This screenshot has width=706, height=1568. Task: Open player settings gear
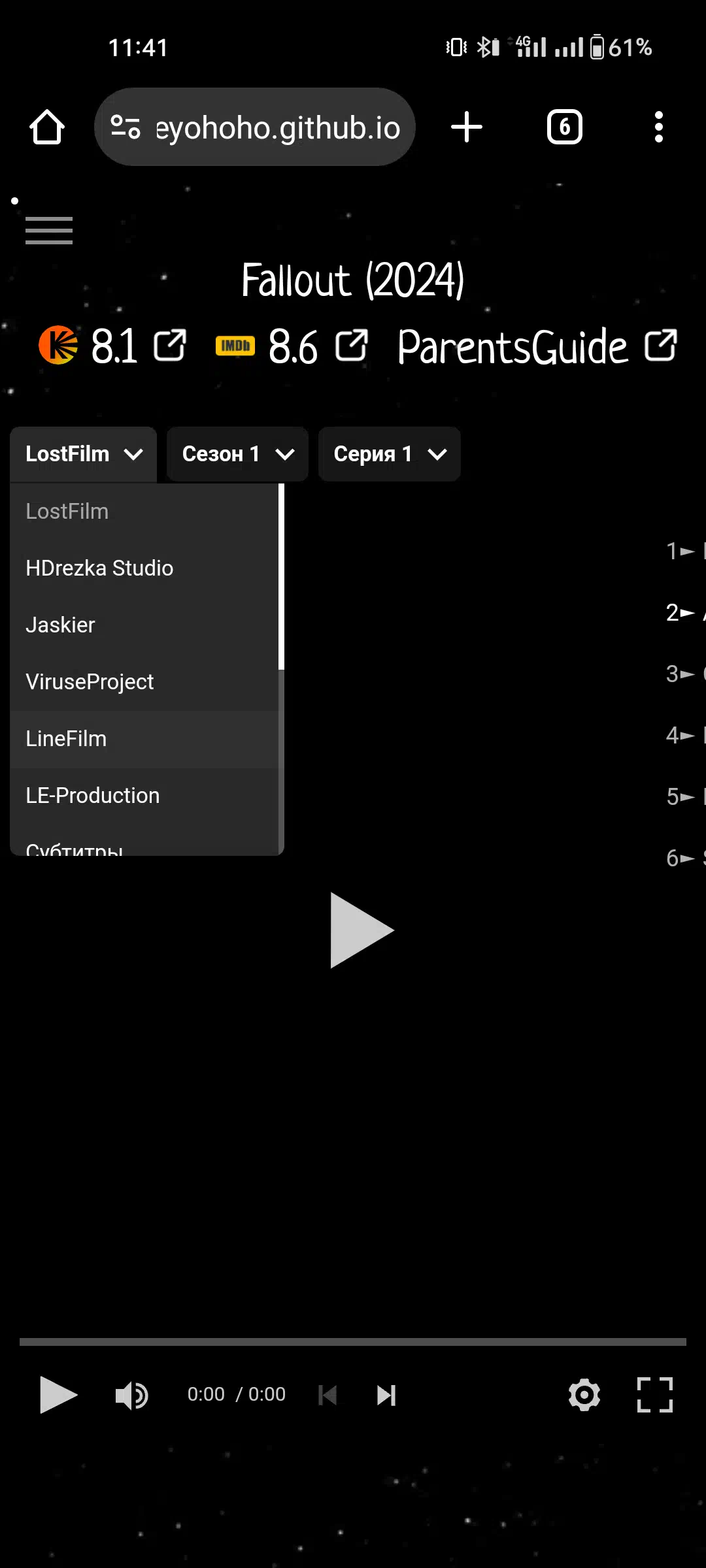click(584, 1395)
